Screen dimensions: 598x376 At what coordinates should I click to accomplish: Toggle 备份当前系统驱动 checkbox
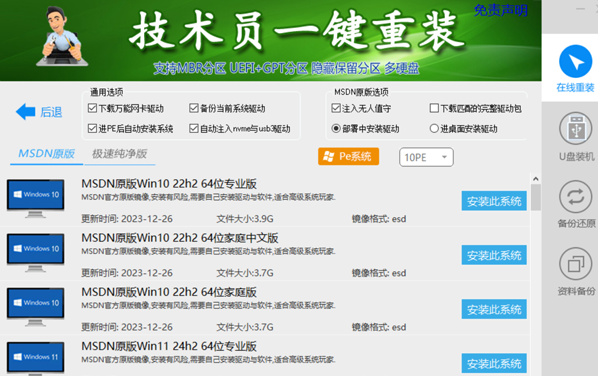coord(194,108)
